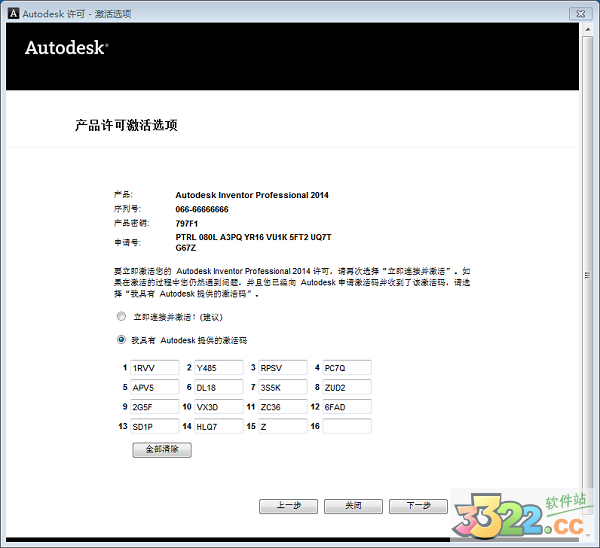Screen dimensions: 600x548
Task: Click activation code field 4 containing PC7Q
Action: pyautogui.click(x=347, y=368)
